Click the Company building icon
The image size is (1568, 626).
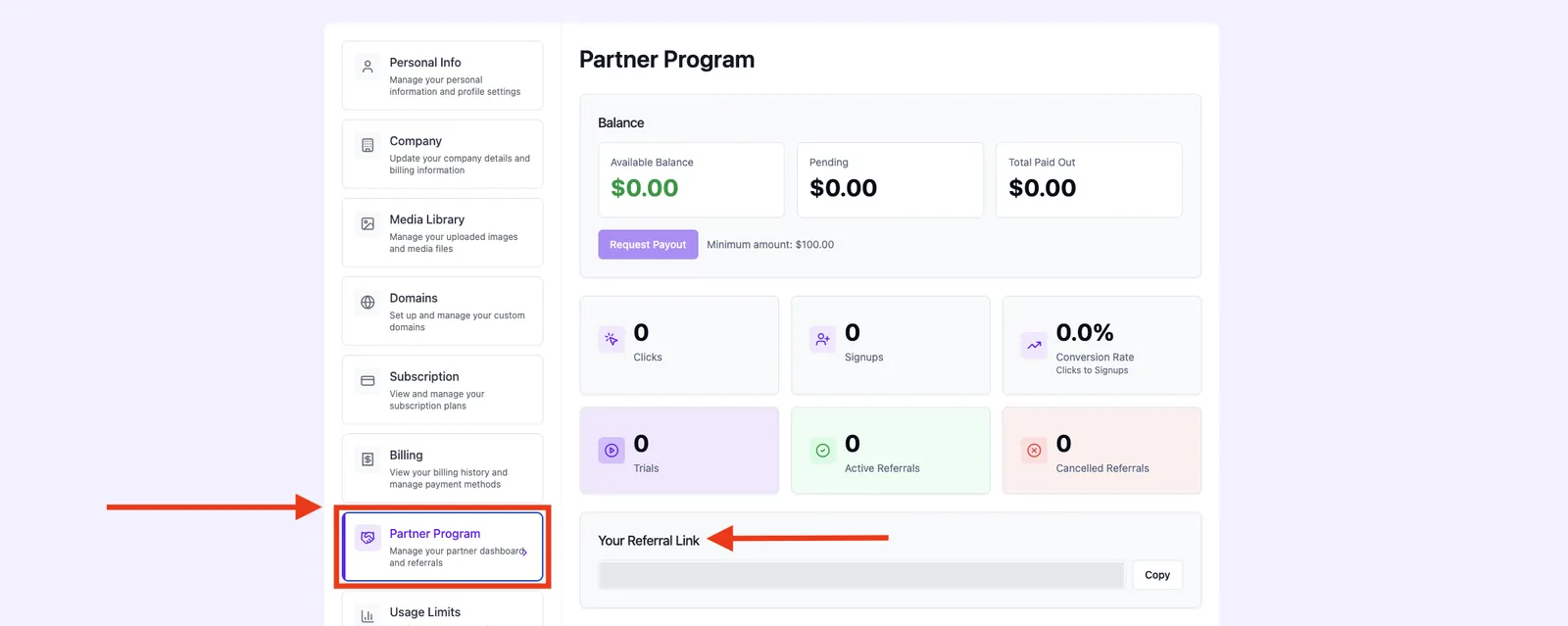367,145
